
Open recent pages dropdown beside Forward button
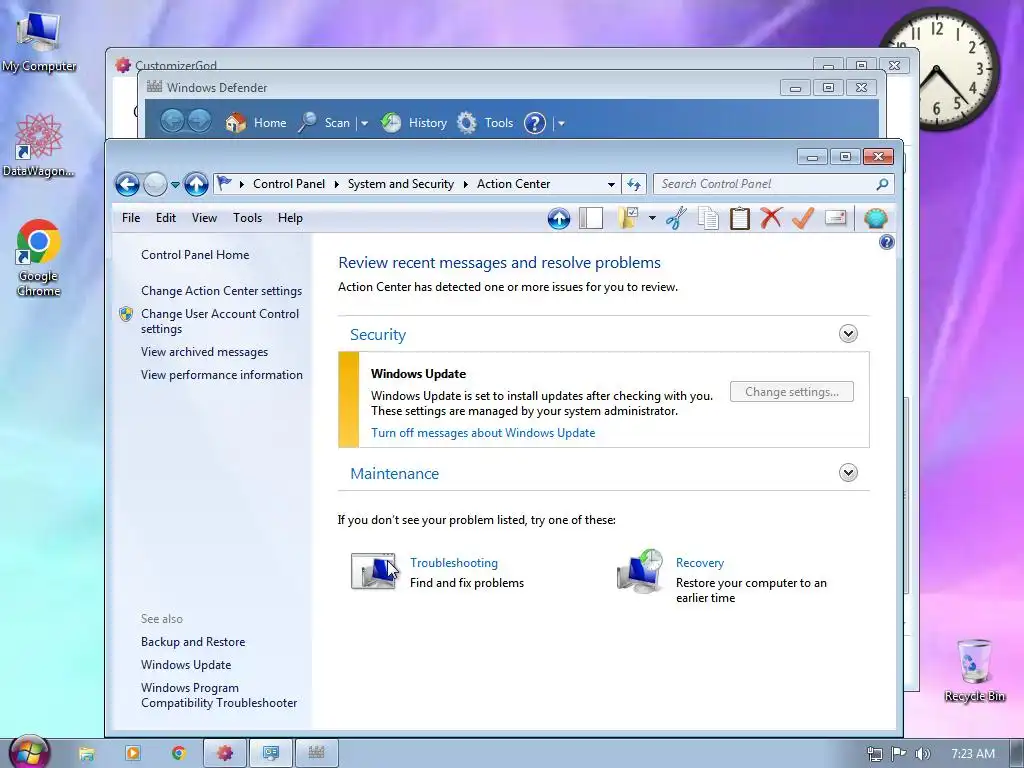pyautogui.click(x=175, y=185)
